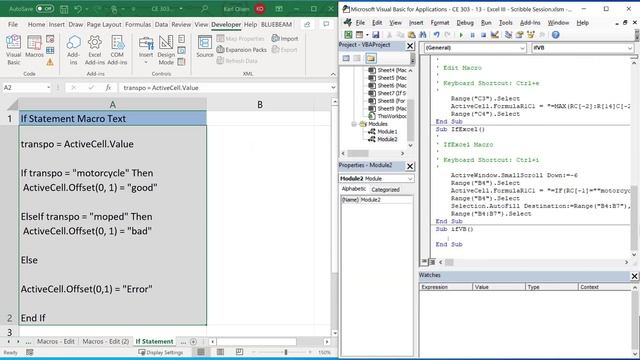Open the XML Source pane
This screenshot has height=360, width=640.
tap(204, 46)
